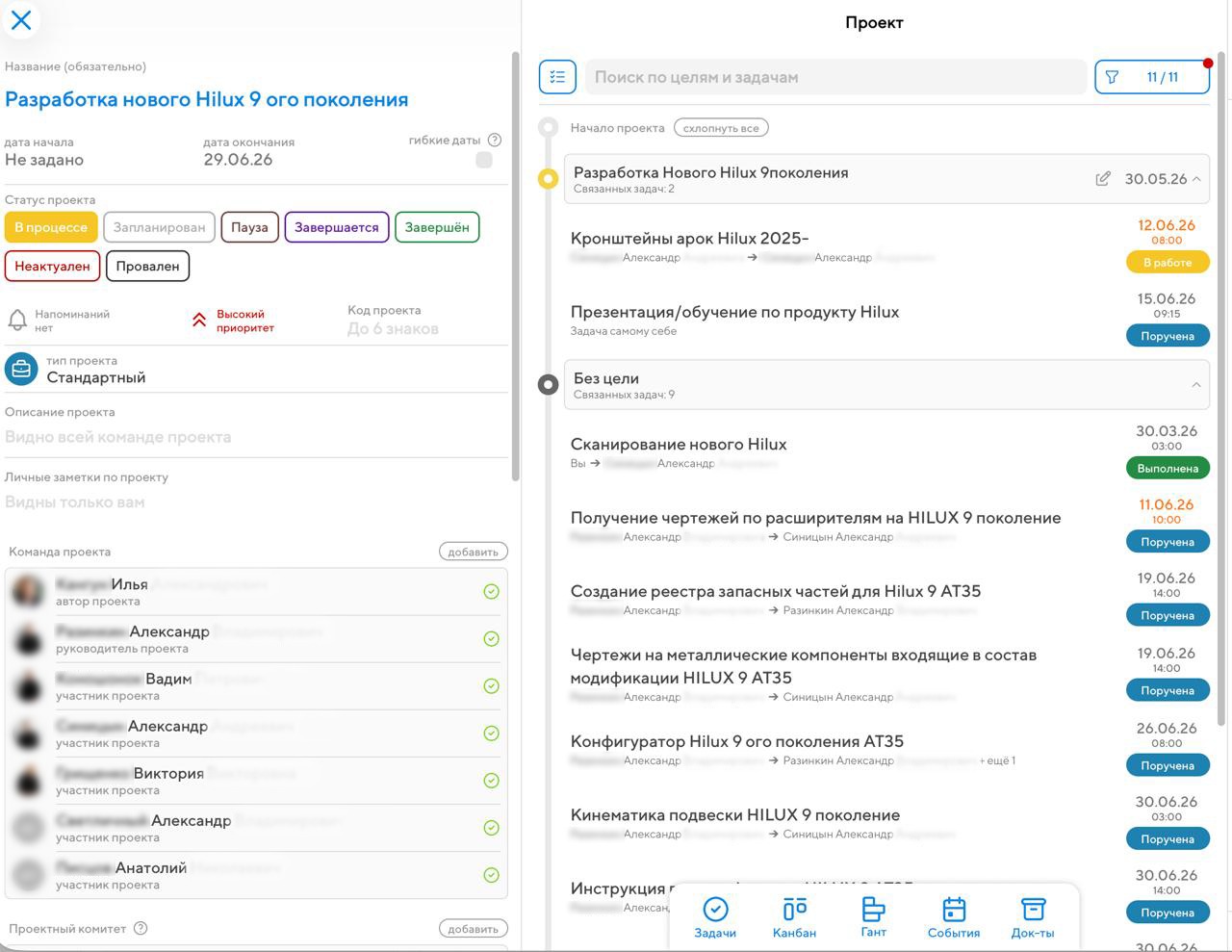Open the filter showing 11 / 11
The image size is (1232, 952).
[x=1152, y=77]
